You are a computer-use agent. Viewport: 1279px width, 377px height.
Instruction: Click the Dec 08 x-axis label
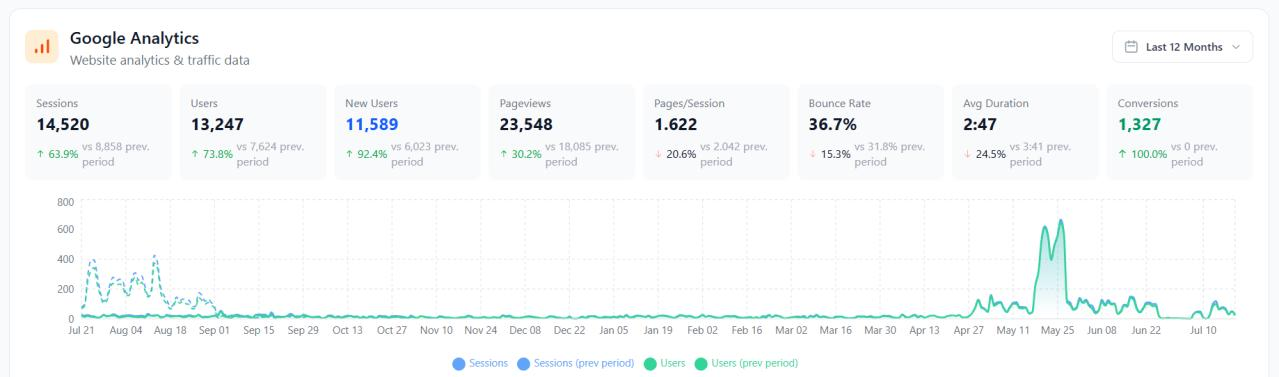[x=524, y=330]
